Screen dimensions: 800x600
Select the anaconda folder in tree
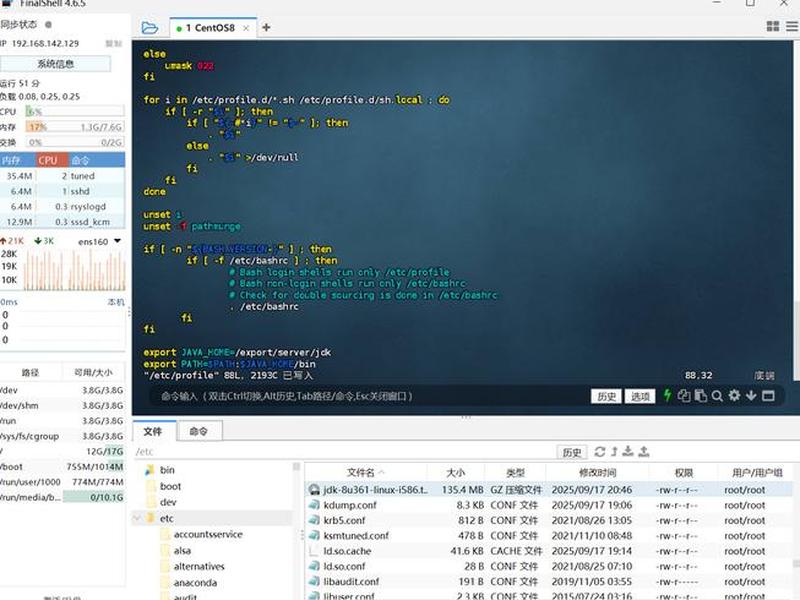click(195, 583)
